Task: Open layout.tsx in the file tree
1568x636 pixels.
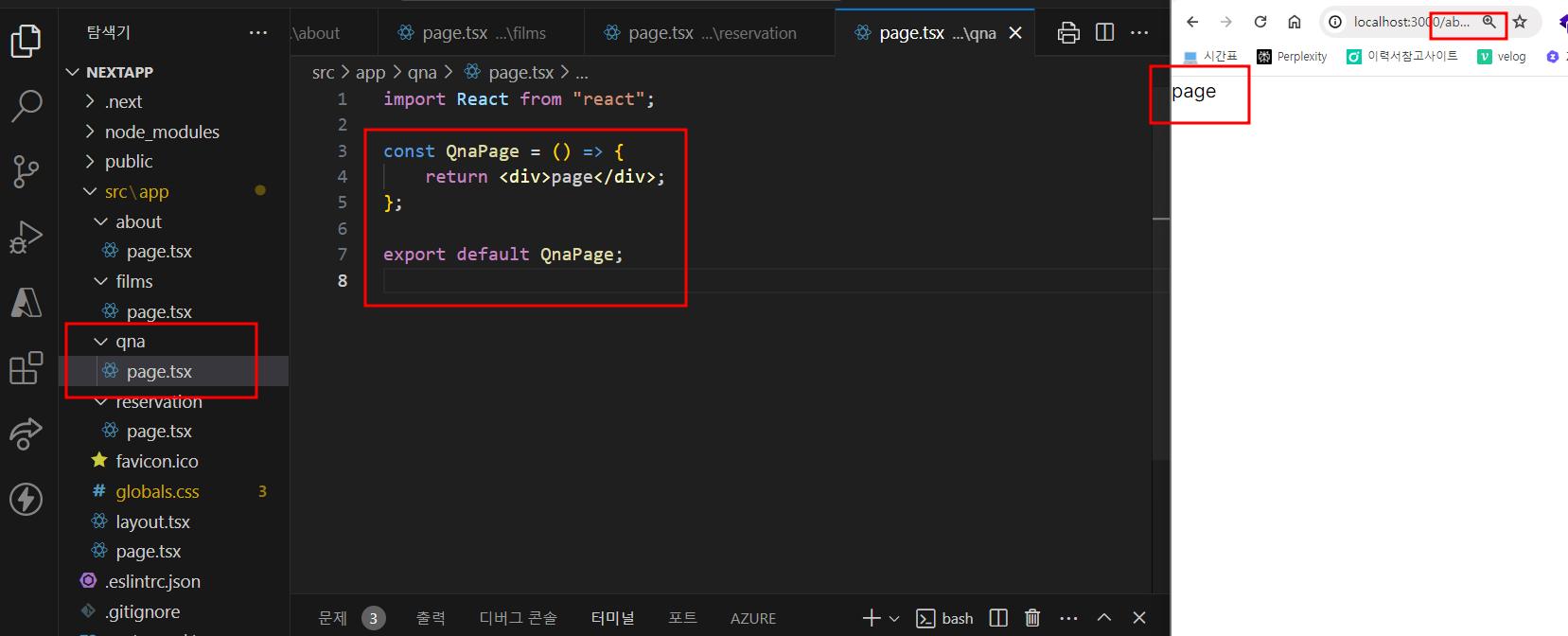Action: (152, 521)
